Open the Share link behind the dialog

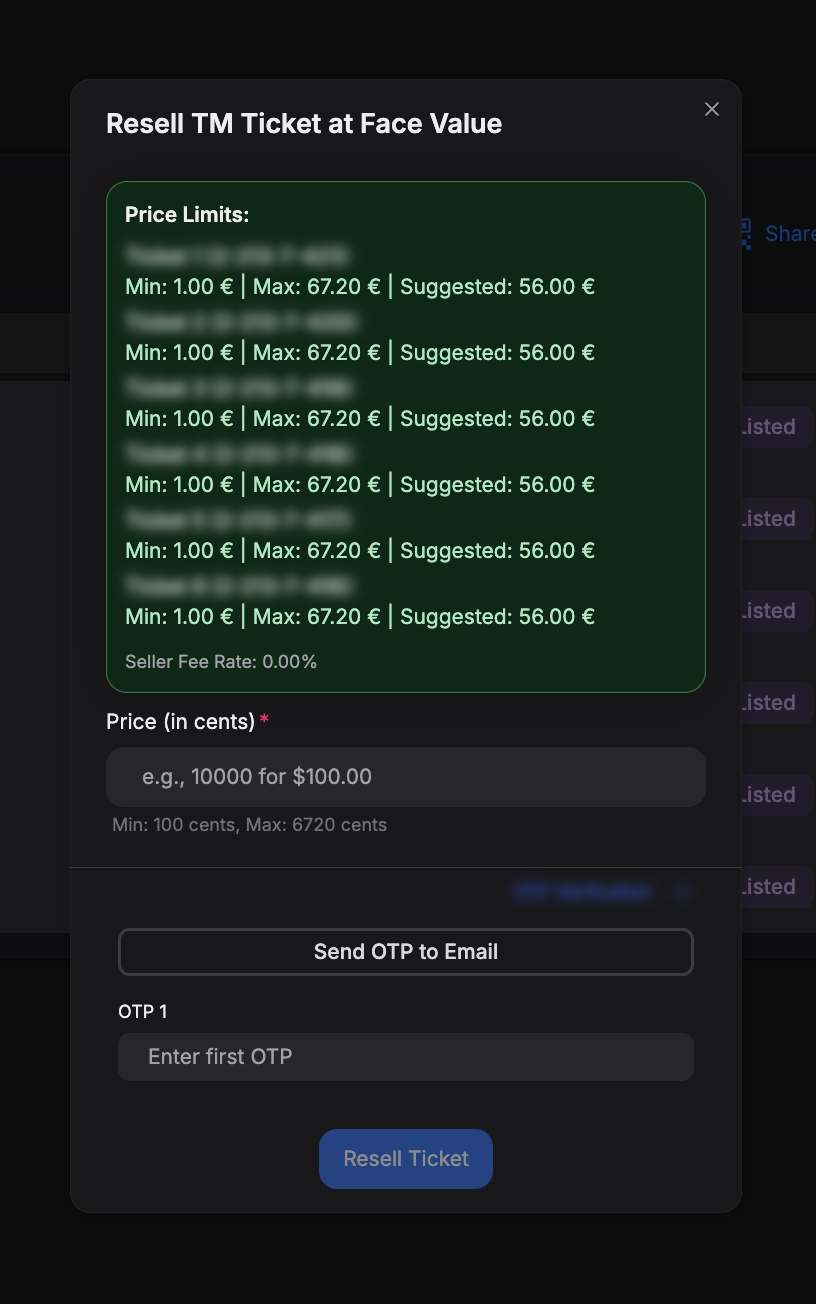(x=789, y=233)
